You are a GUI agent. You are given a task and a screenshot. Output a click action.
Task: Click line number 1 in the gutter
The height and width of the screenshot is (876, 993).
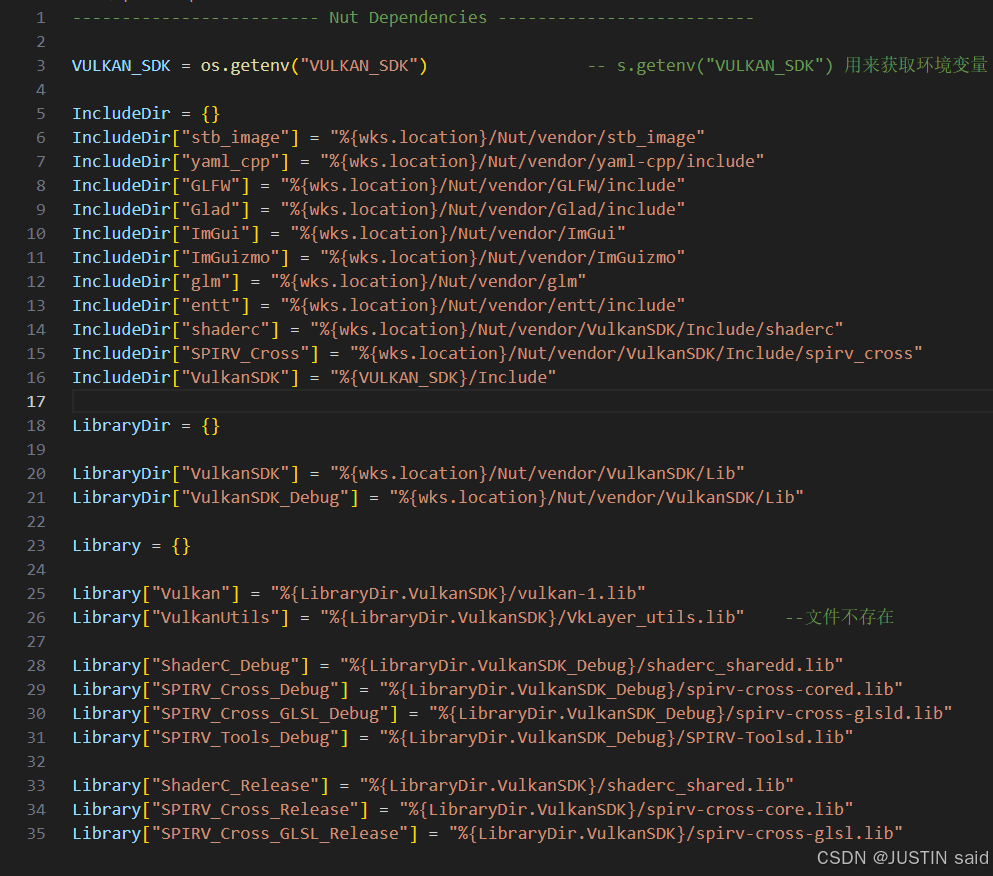[x=41, y=17]
